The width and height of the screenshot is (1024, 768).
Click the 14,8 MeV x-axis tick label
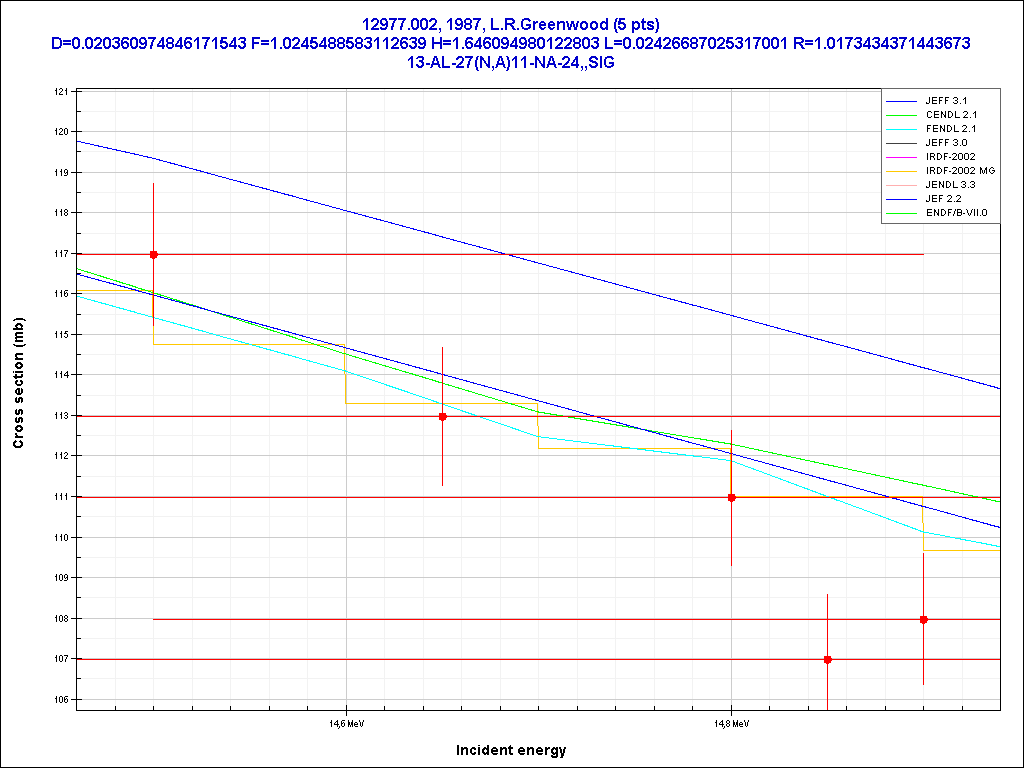coord(731,723)
